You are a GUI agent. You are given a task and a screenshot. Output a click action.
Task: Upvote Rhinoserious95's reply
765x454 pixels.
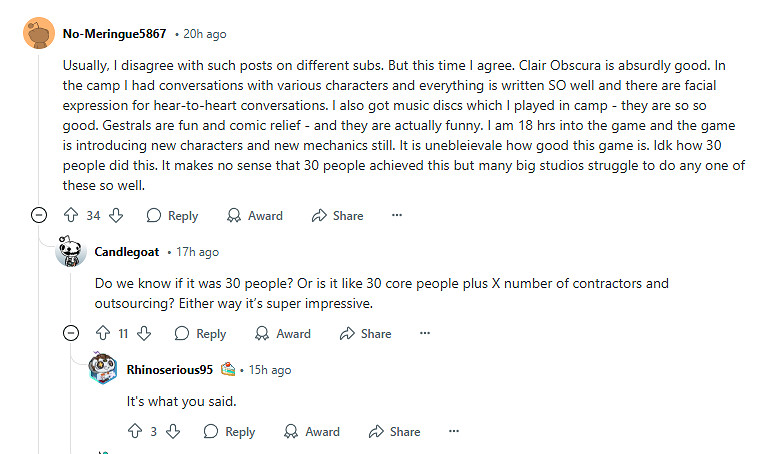135,432
